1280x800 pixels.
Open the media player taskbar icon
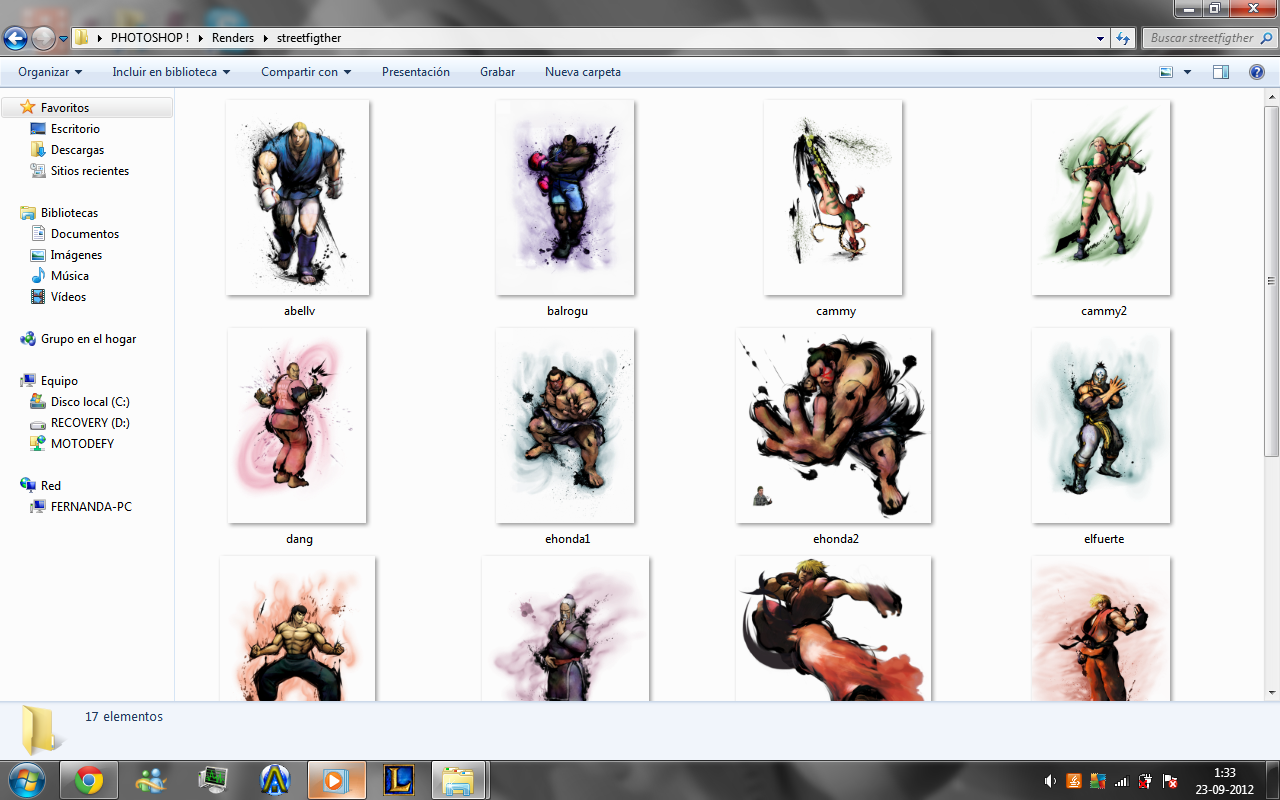point(336,780)
